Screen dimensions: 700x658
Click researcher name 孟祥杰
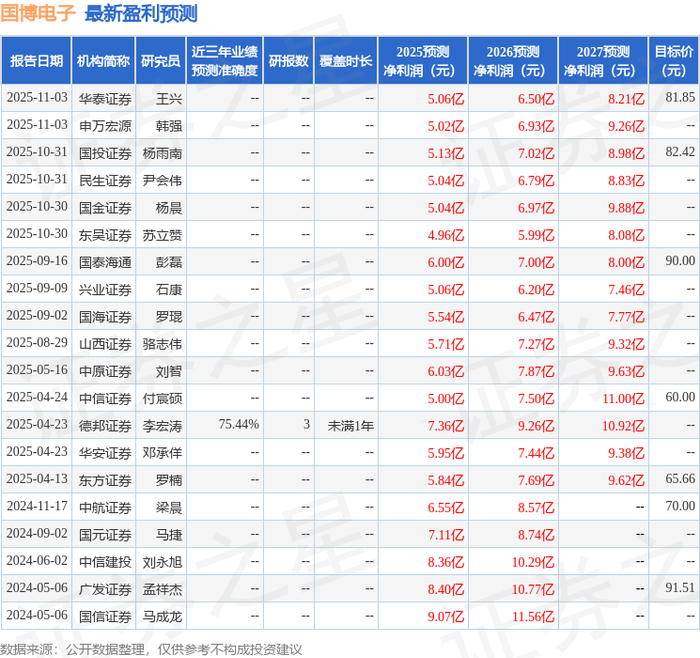click(x=162, y=589)
